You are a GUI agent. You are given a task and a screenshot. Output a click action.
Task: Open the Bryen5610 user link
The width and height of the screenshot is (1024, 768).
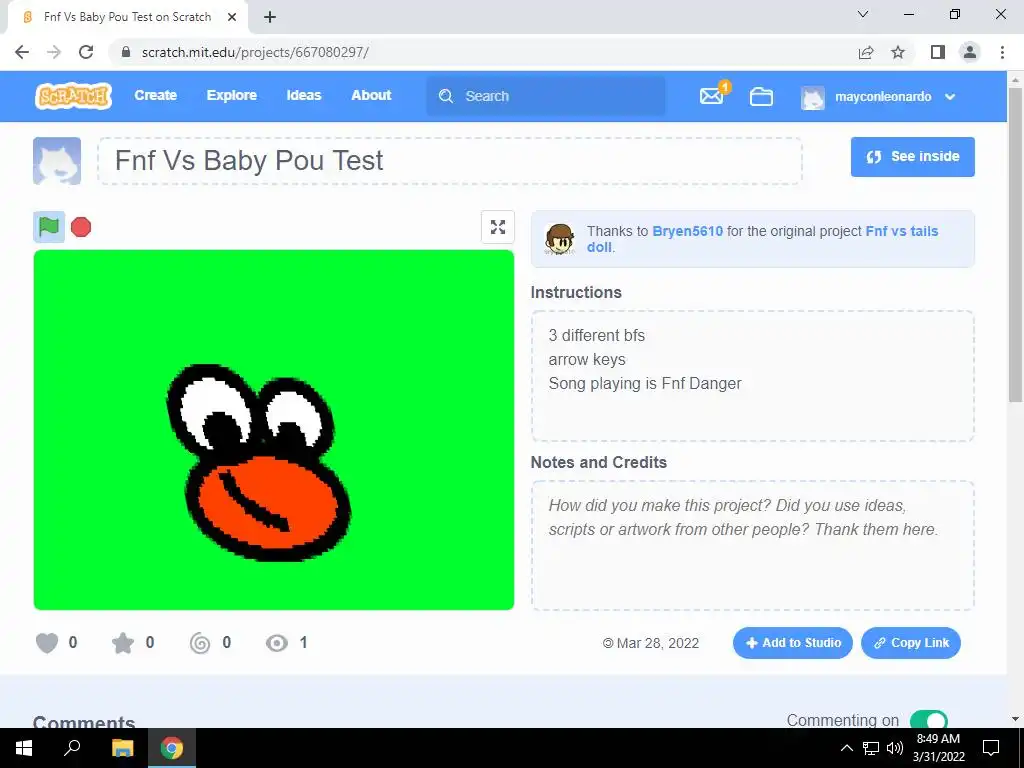click(688, 231)
